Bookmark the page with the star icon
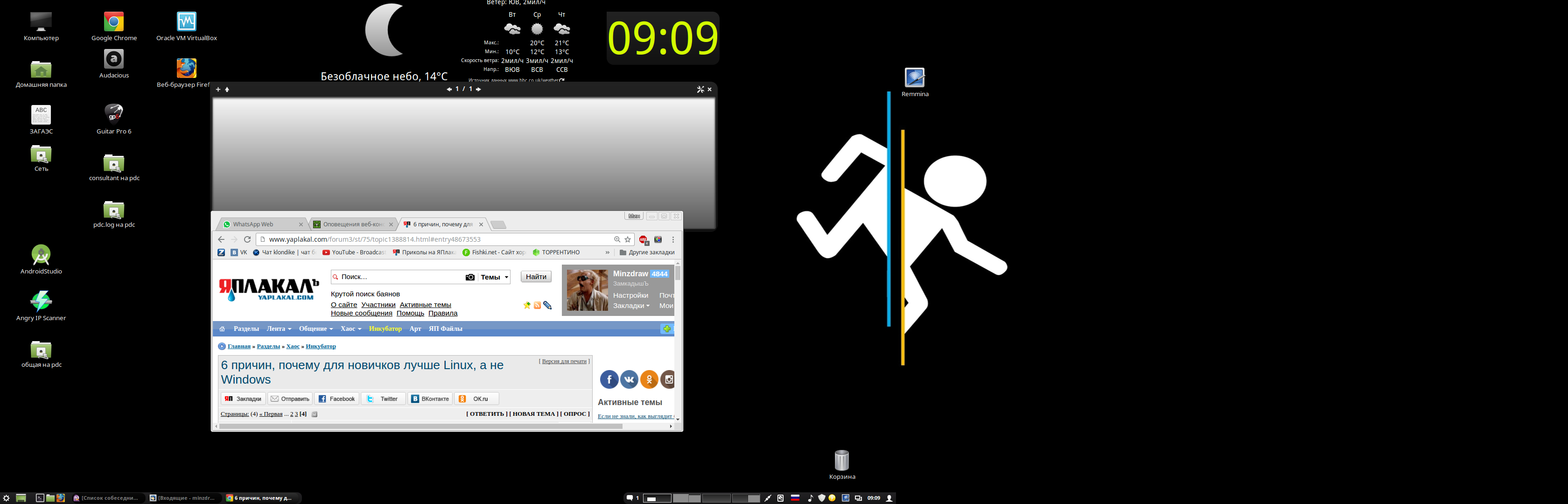The height and width of the screenshot is (504, 1568). [x=628, y=239]
